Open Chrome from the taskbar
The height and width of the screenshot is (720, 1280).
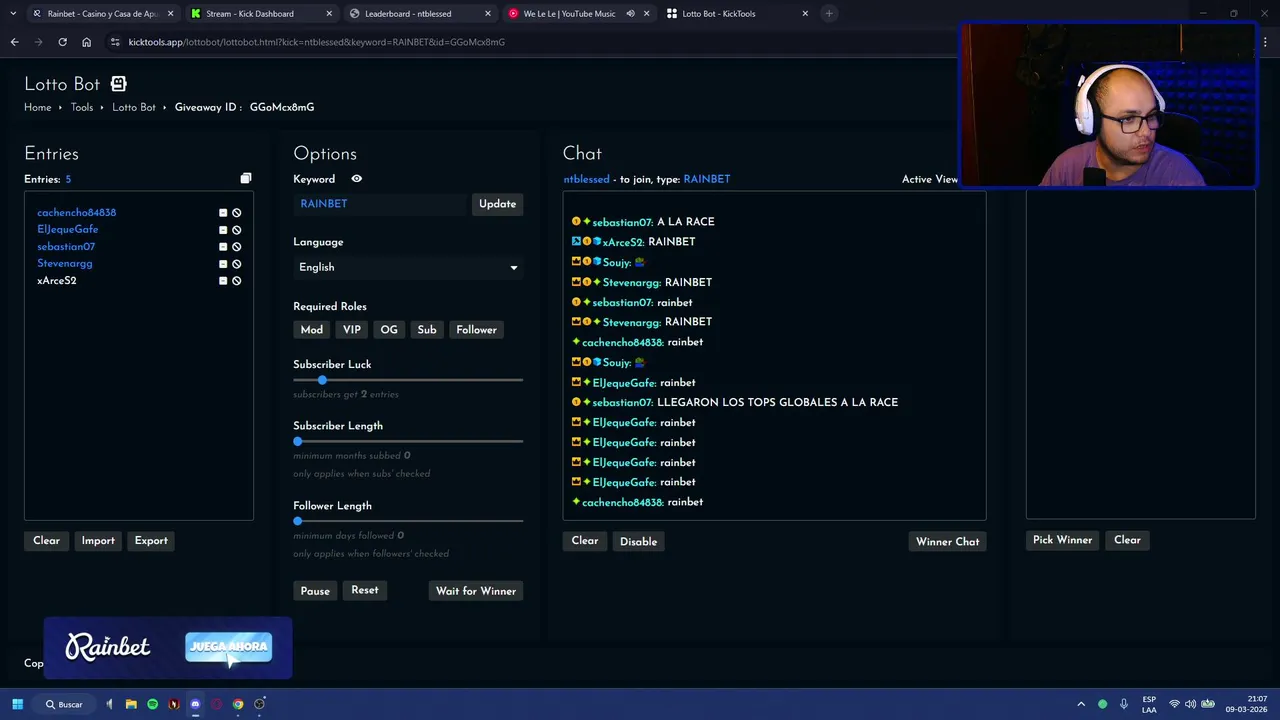click(x=238, y=704)
